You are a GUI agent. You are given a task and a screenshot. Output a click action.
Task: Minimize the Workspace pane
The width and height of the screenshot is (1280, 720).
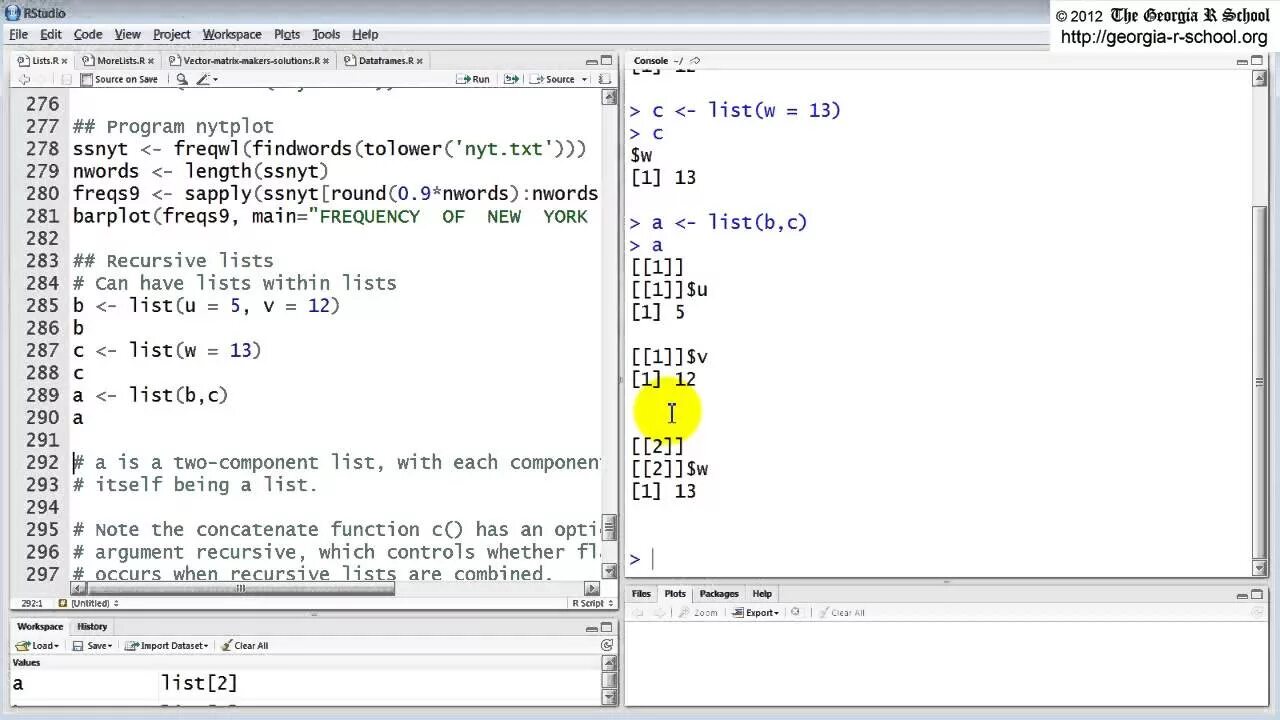(592, 627)
